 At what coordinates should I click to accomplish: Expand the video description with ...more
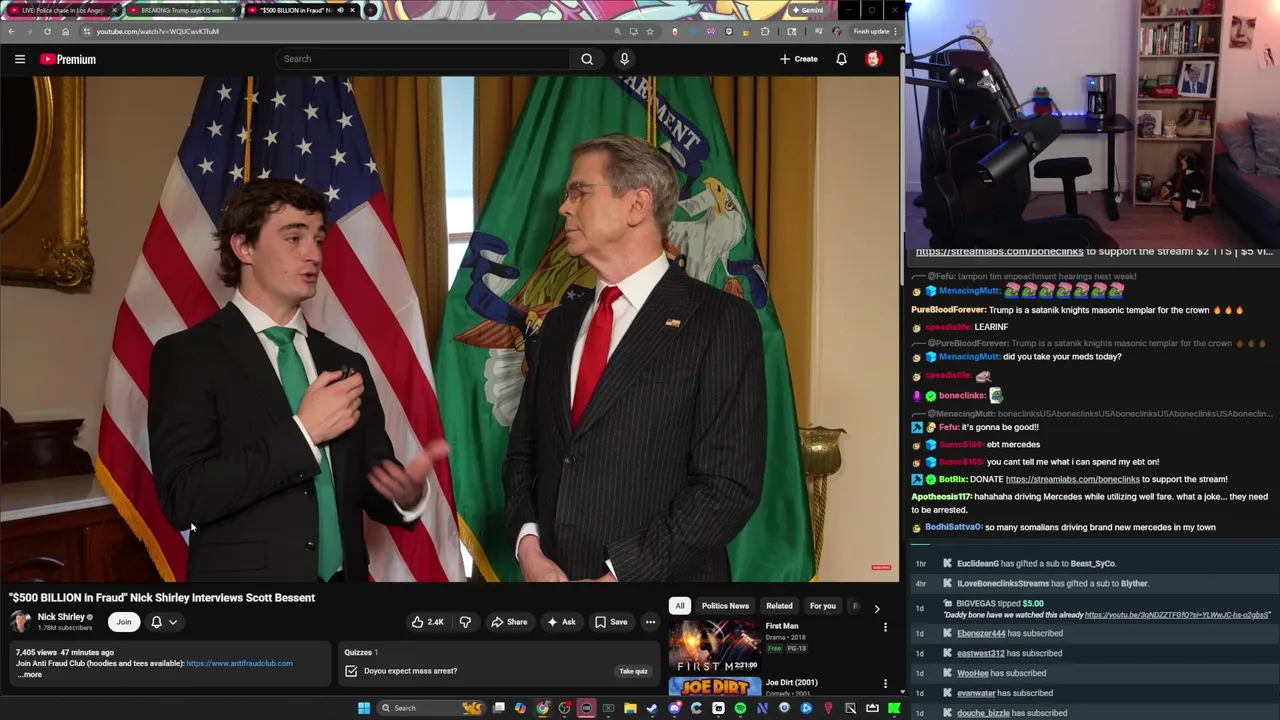30,675
